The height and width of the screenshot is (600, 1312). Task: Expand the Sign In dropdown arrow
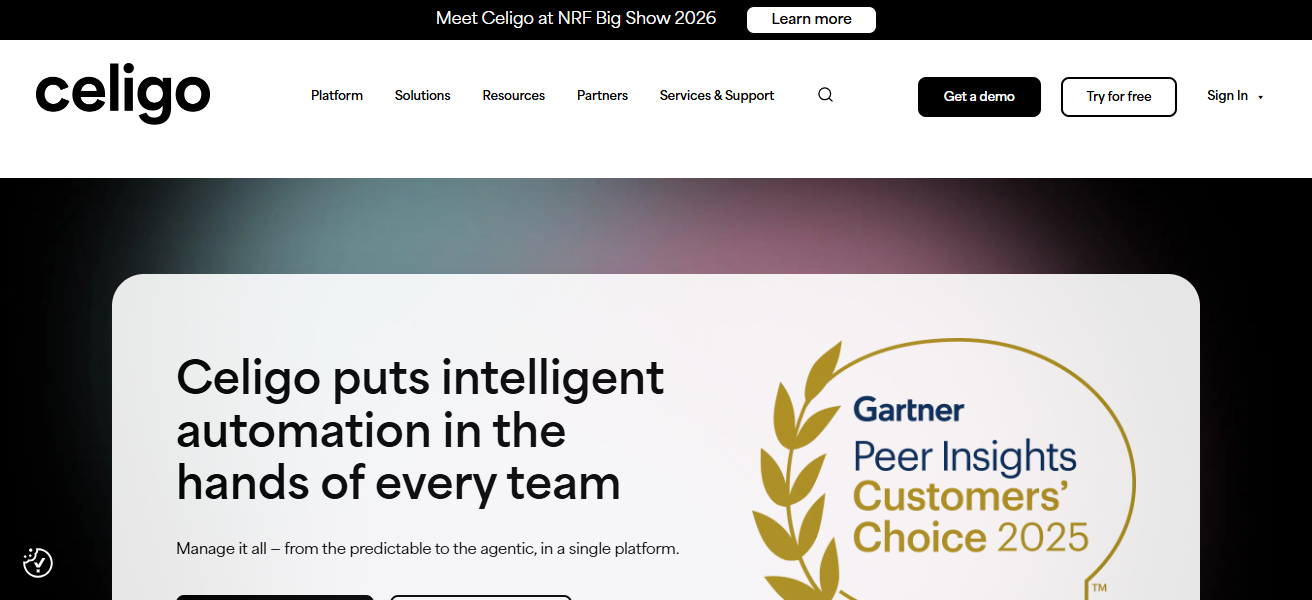[1260, 97]
